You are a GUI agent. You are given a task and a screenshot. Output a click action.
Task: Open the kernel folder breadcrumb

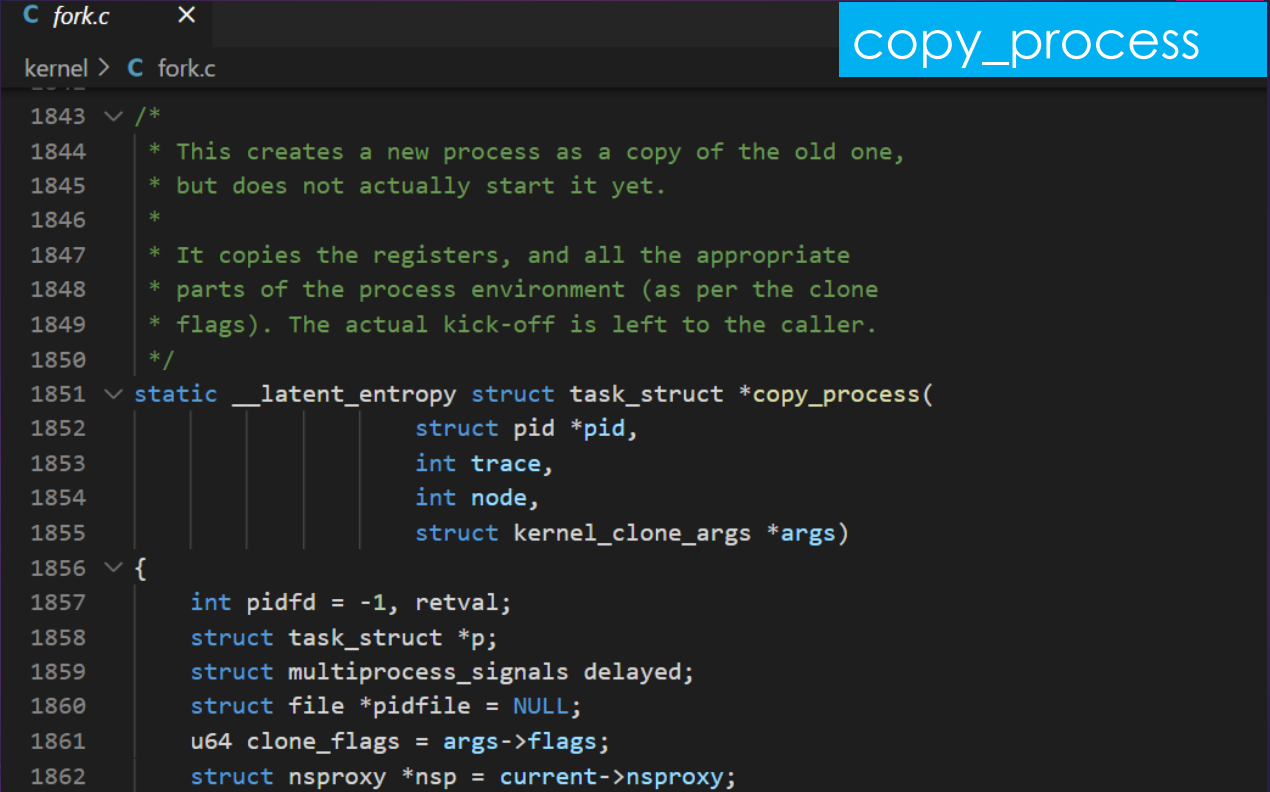click(56, 68)
